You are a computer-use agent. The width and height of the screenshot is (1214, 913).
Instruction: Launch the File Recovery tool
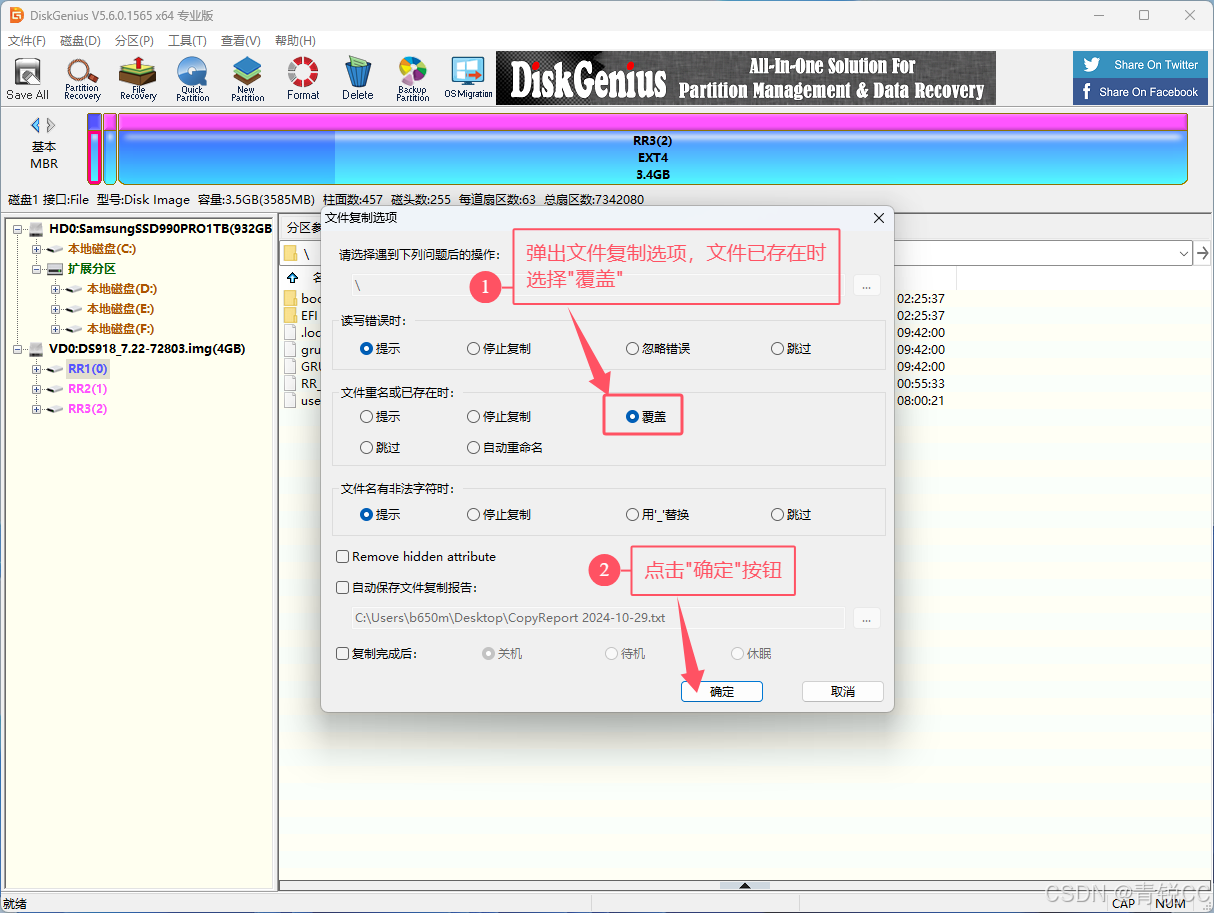pos(138,79)
